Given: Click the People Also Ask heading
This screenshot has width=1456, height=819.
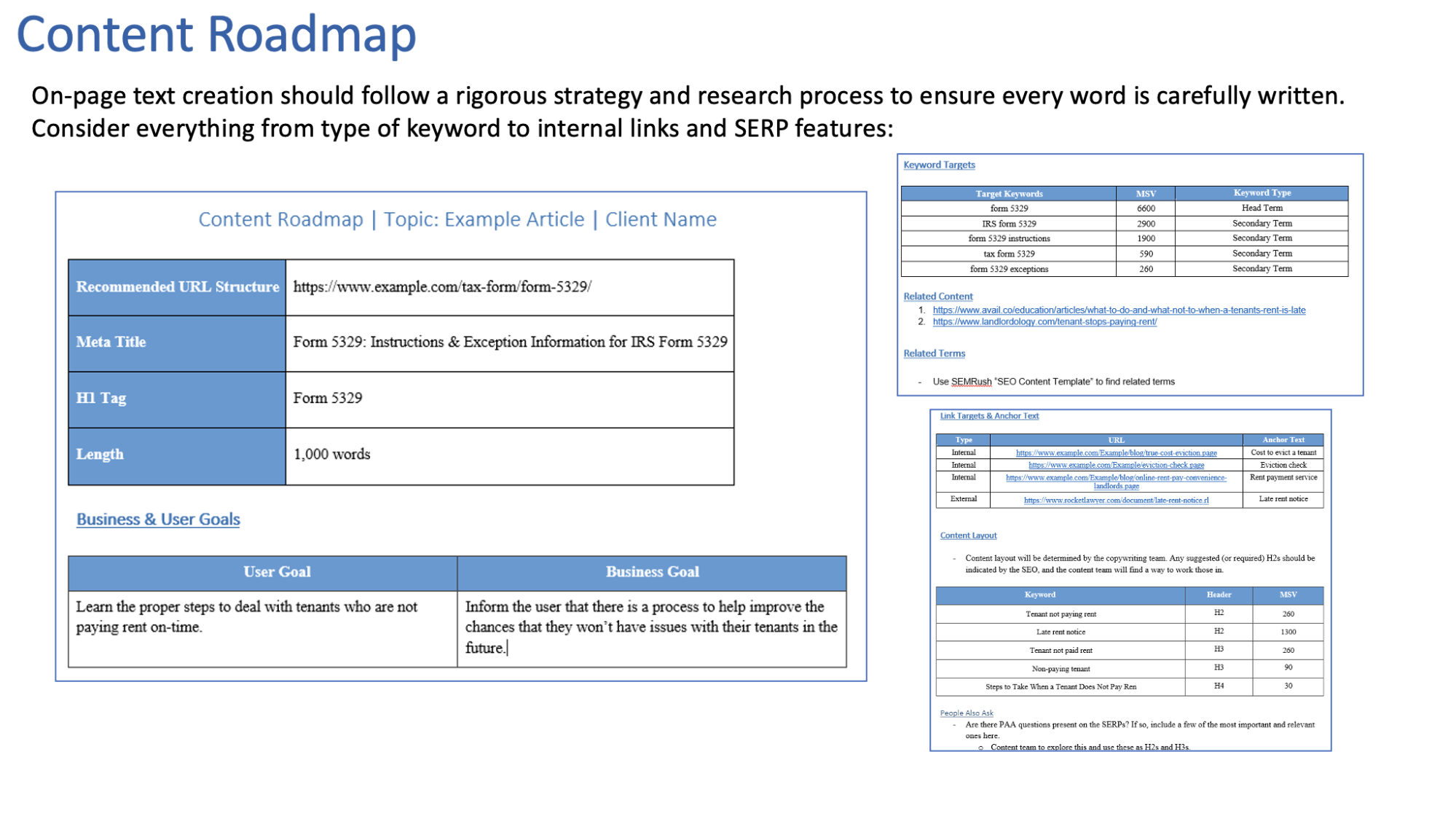Looking at the screenshot, I should coord(966,713).
